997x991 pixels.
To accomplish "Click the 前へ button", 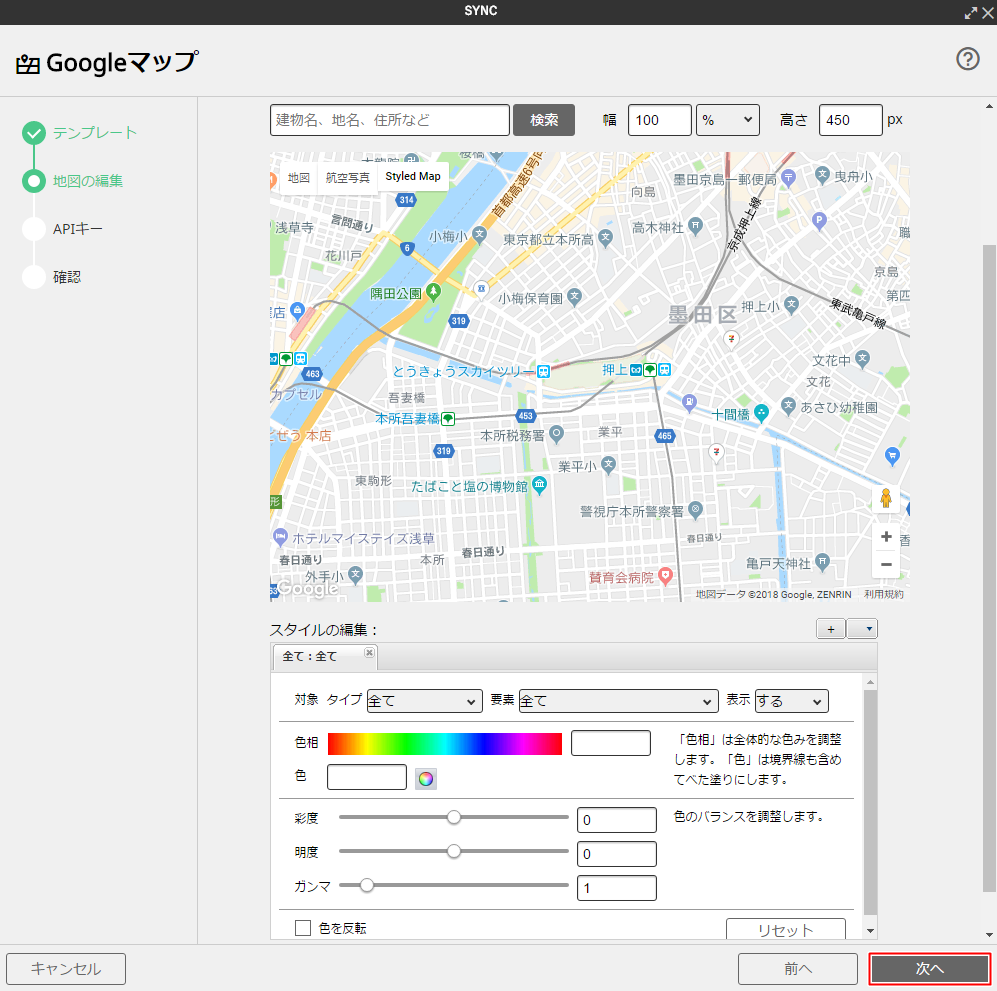I will [x=797, y=969].
